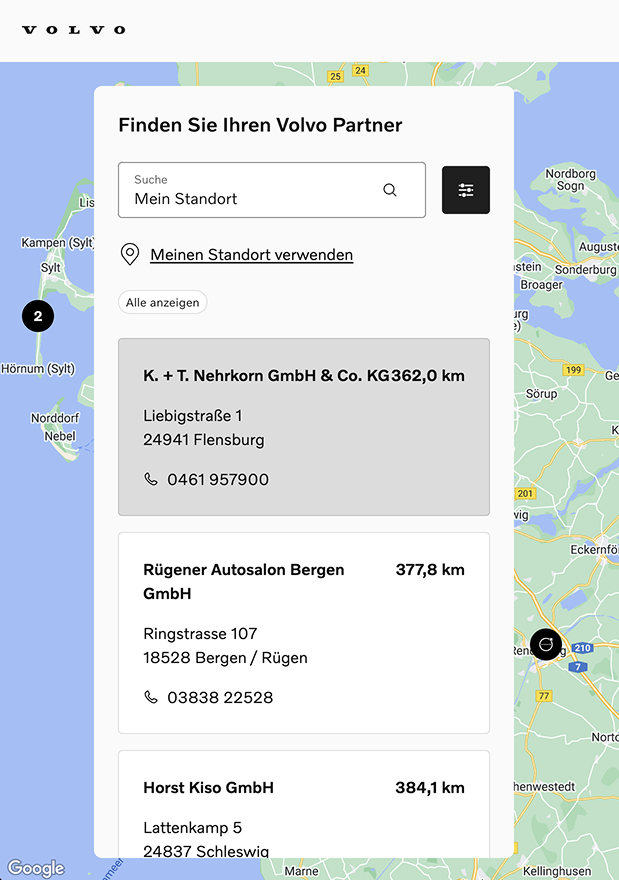Click the magnifying glass search icon
Image resolution: width=619 pixels, height=880 pixels.
(389, 189)
